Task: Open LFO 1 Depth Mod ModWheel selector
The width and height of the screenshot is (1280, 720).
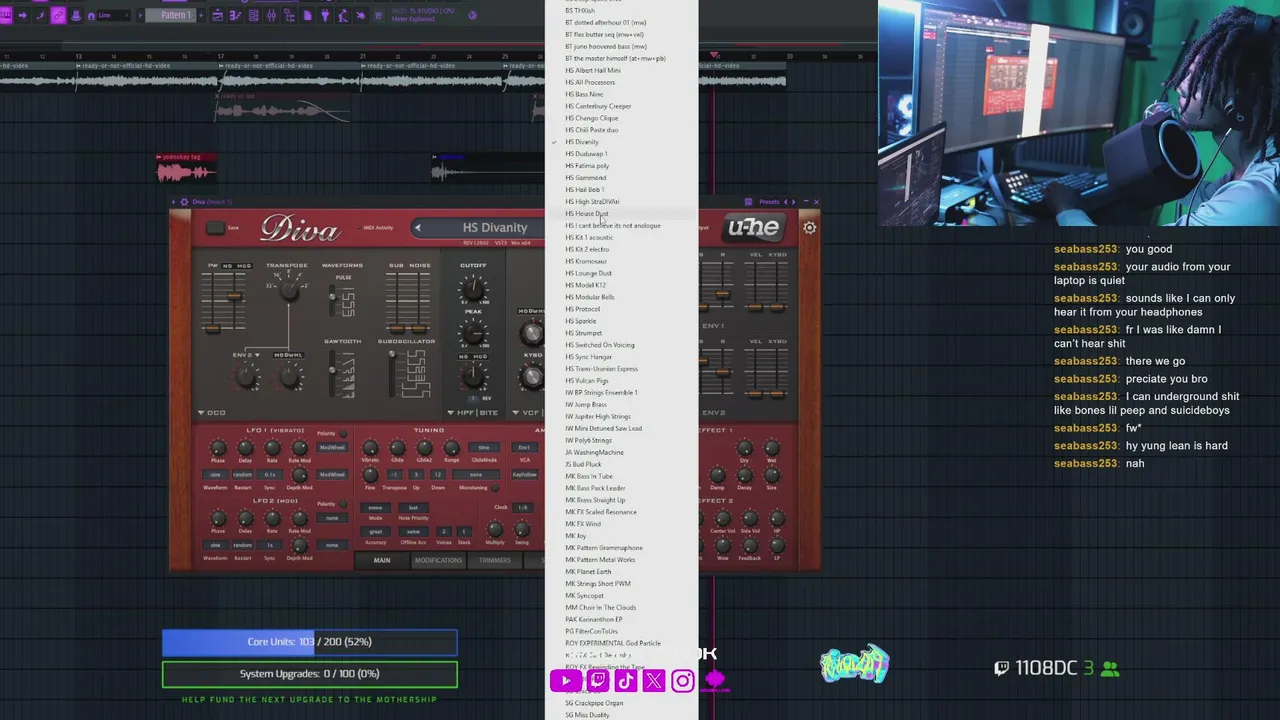Action: click(x=332, y=474)
